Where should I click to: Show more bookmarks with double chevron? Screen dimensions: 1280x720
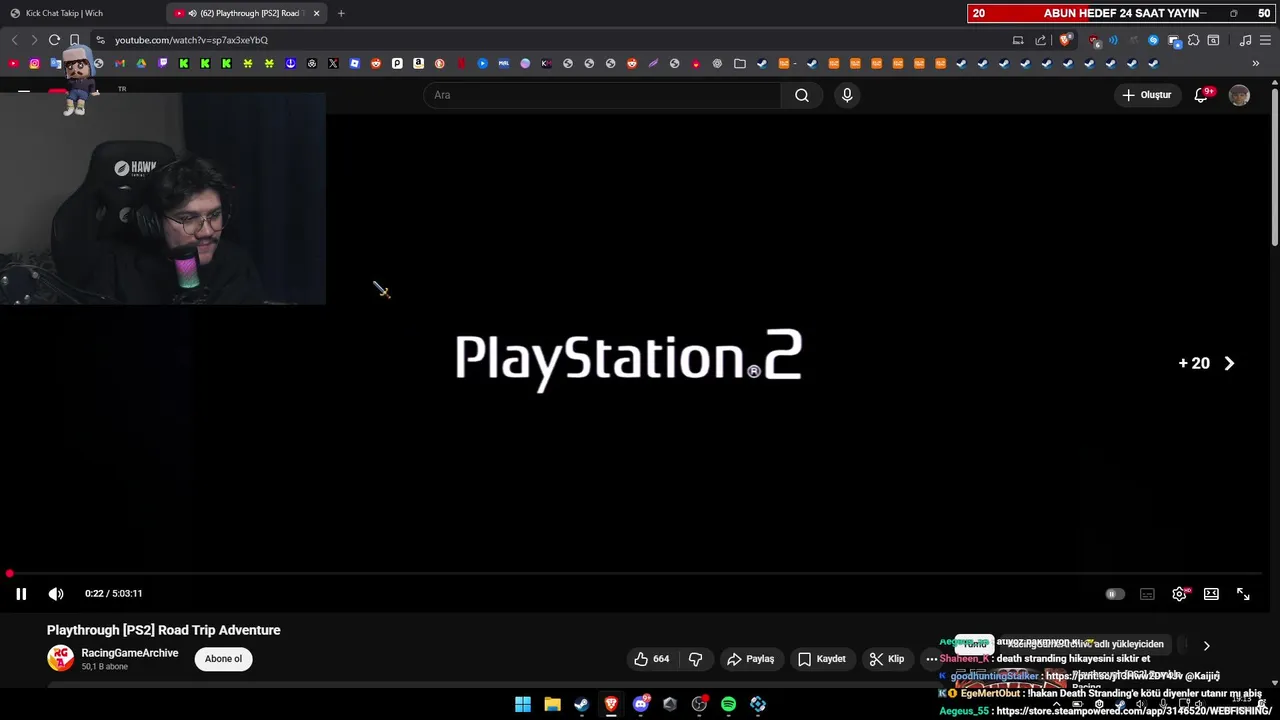pyautogui.click(x=1256, y=64)
